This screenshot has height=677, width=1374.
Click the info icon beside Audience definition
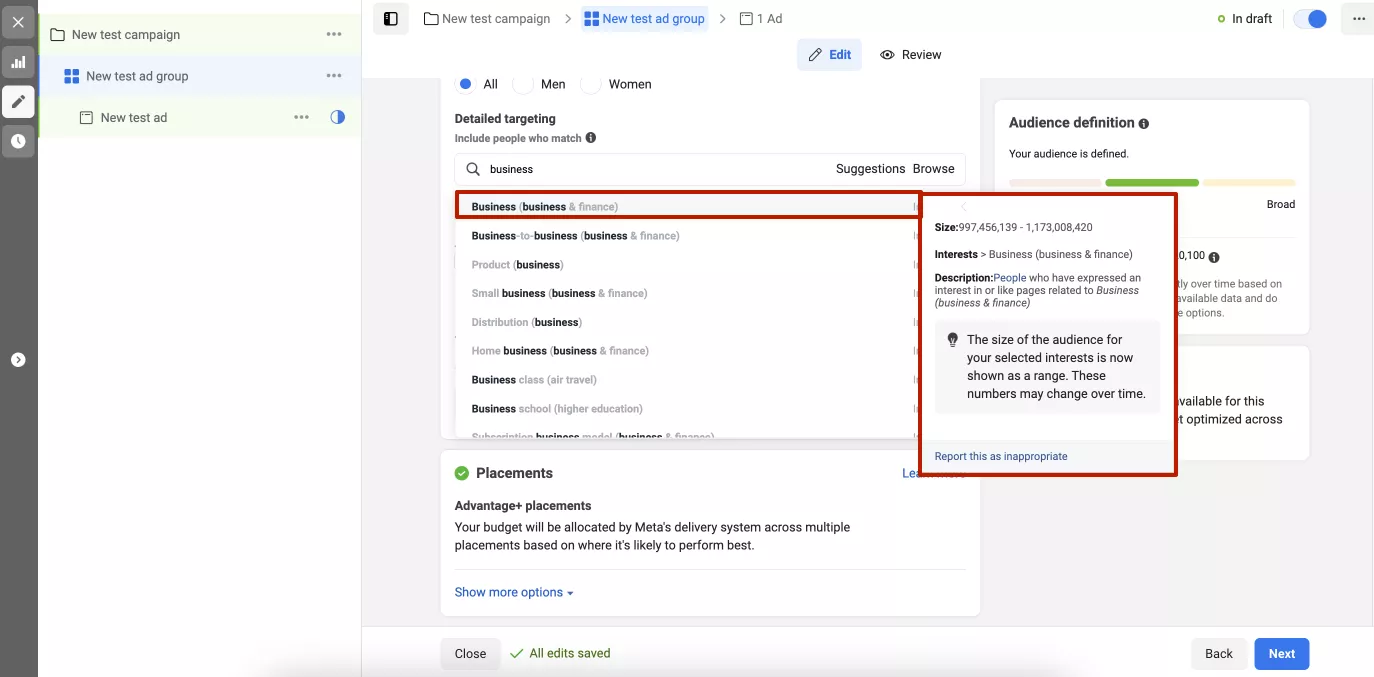pos(1144,124)
